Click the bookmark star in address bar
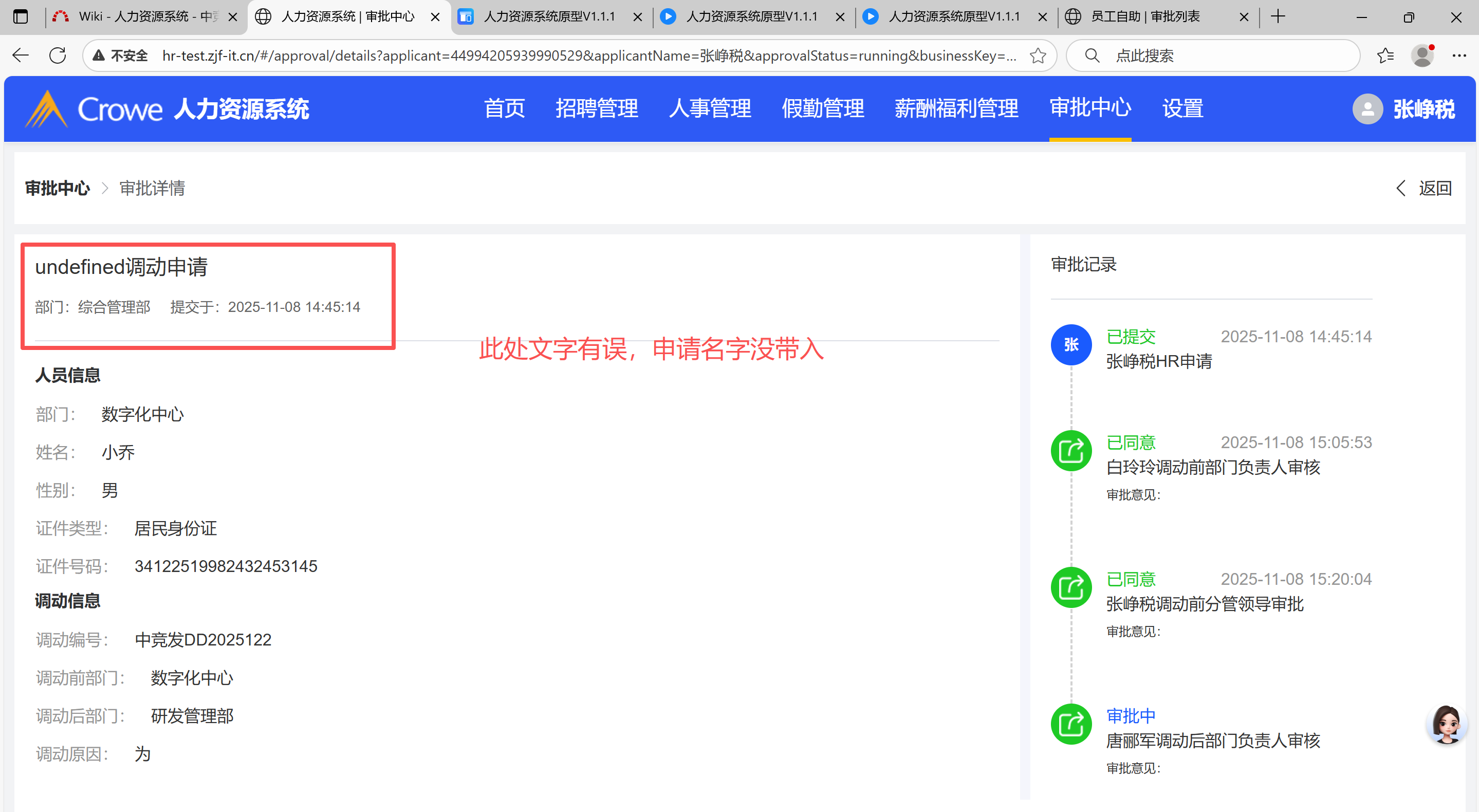The width and height of the screenshot is (1479, 812). (x=1038, y=56)
